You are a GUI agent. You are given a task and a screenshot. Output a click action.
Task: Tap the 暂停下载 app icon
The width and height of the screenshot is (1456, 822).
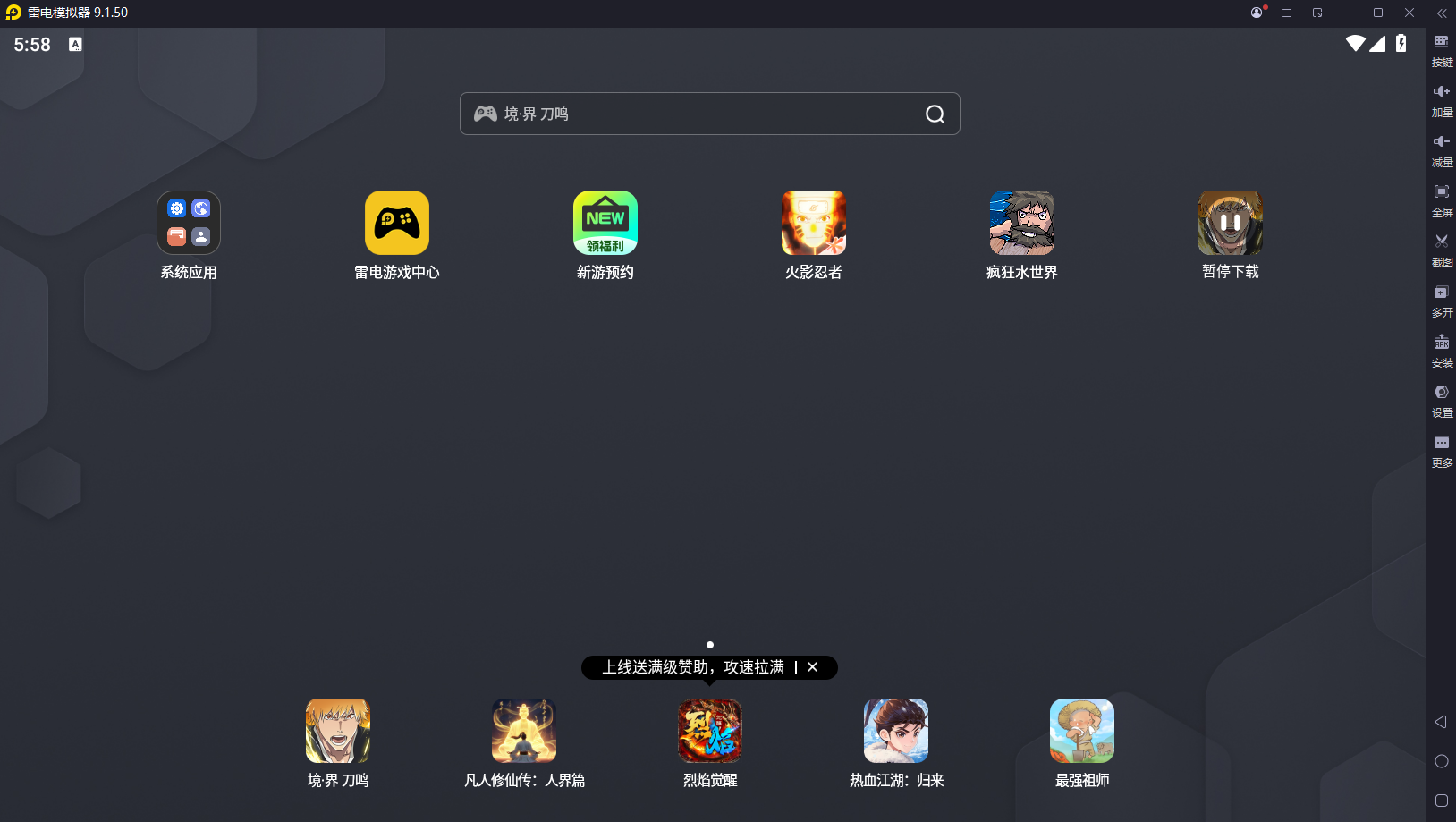click(x=1231, y=223)
